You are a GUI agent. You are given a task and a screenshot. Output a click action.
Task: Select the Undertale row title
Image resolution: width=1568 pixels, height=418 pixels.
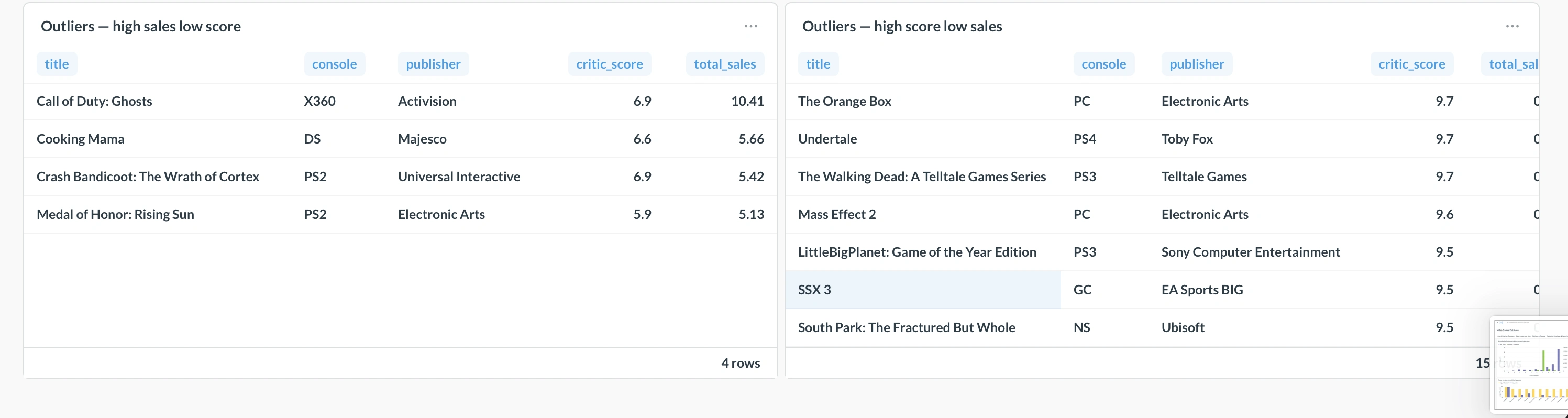point(827,139)
